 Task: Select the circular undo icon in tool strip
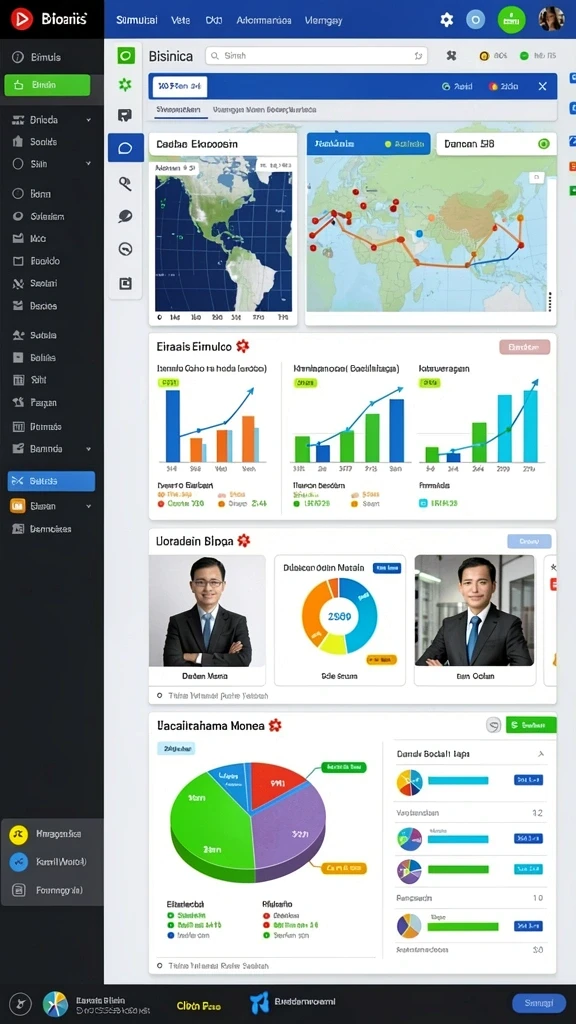[x=125, y=249]
